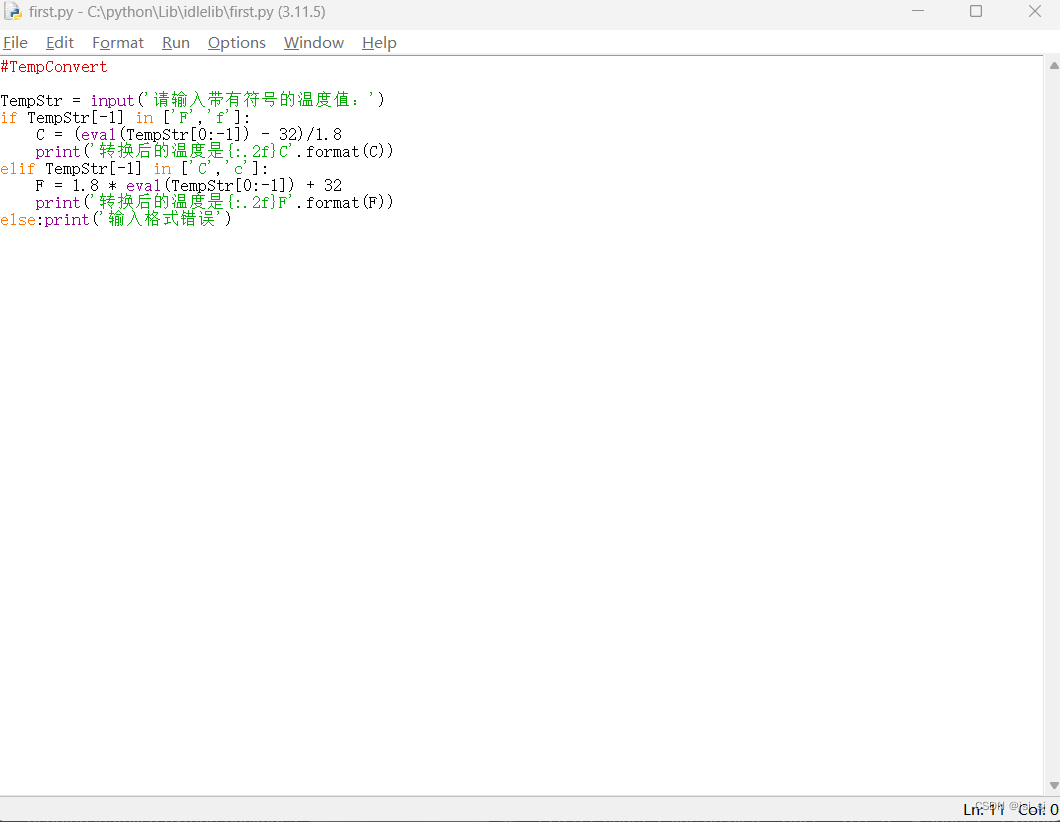This screenshot has height=822, width=1060.
Task: Click the scrollbar up arrow
Action: point(1053,66)
